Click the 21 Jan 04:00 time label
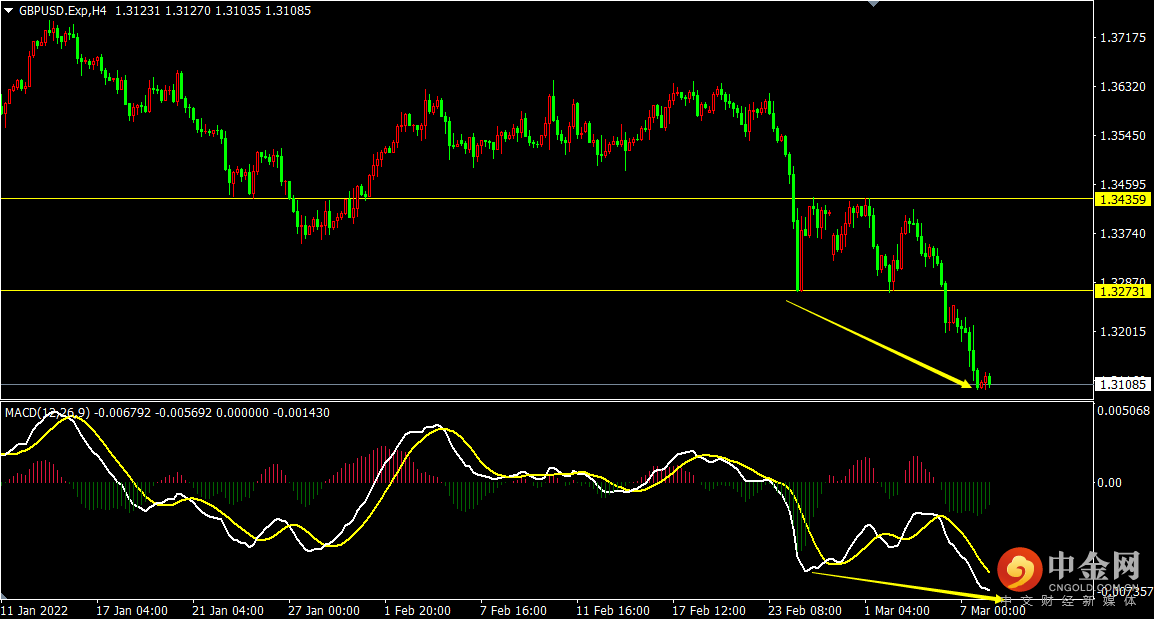 click(x=227, y=611)
